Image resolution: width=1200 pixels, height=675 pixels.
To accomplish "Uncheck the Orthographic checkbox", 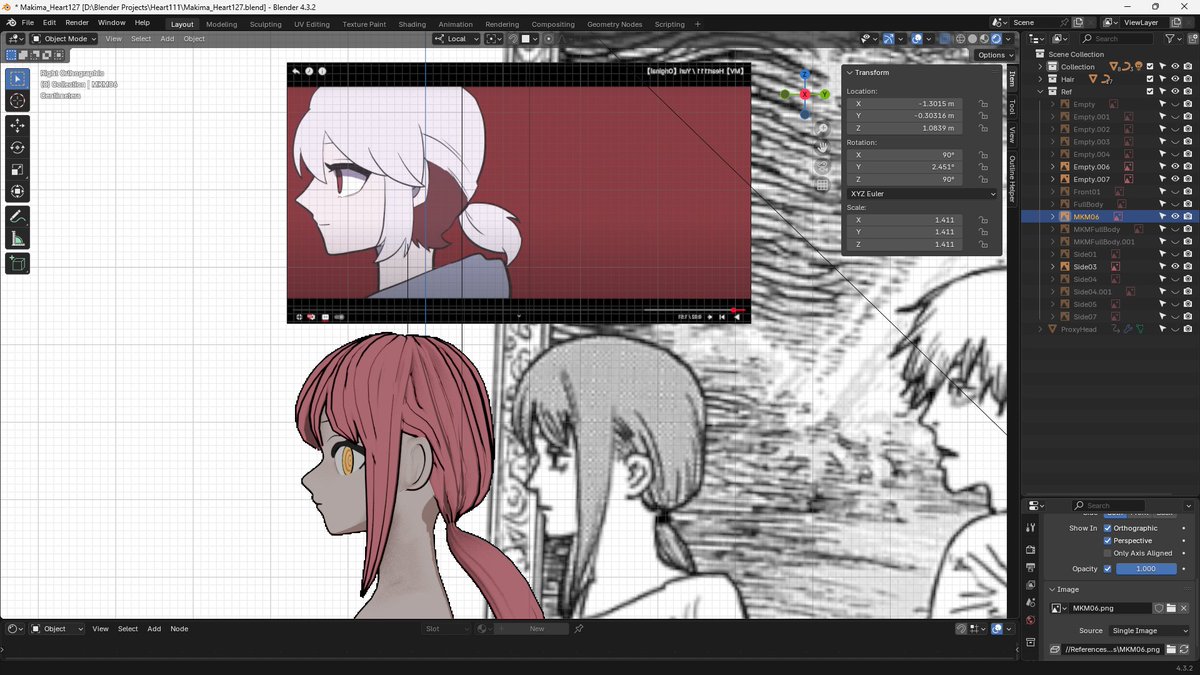I will click(1110, 527).
